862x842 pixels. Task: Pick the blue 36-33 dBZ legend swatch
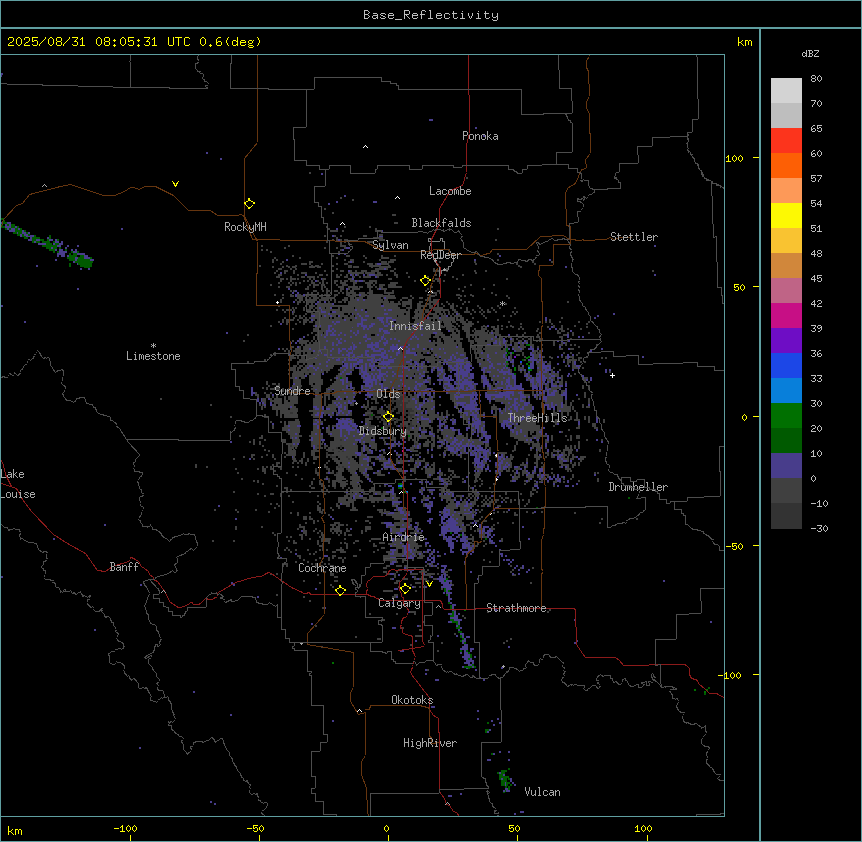click(x=786, y=365)
